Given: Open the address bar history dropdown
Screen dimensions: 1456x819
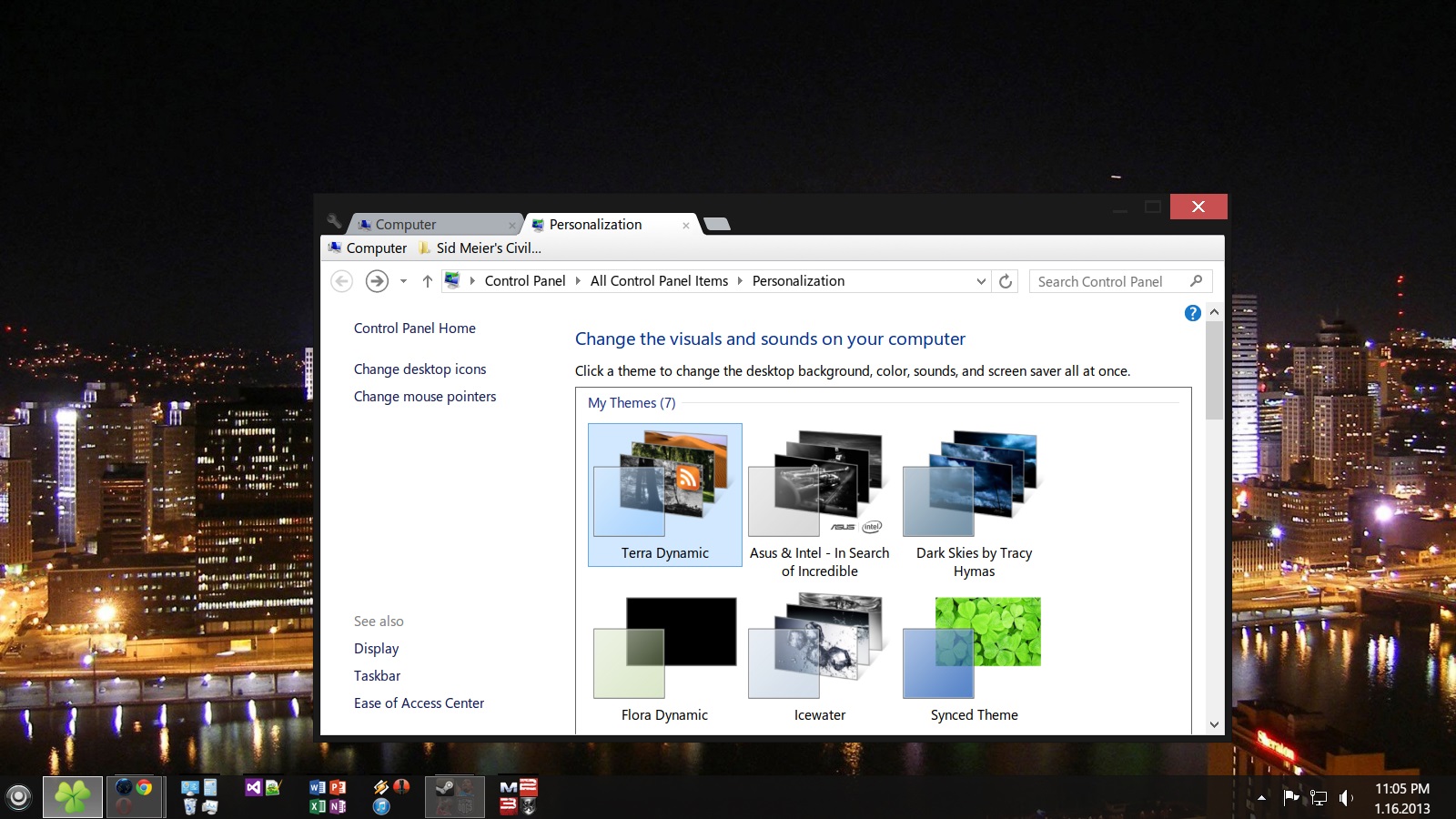Looking at the screenshot, I should [981, 281].
